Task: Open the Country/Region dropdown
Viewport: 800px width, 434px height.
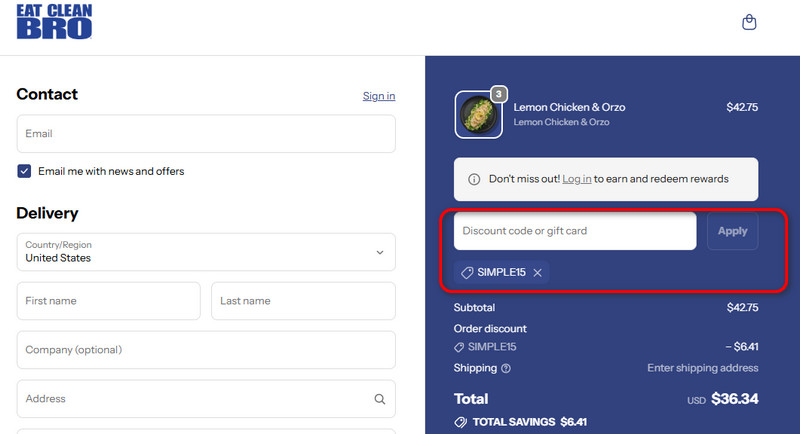Action: (x=206, y=252)
